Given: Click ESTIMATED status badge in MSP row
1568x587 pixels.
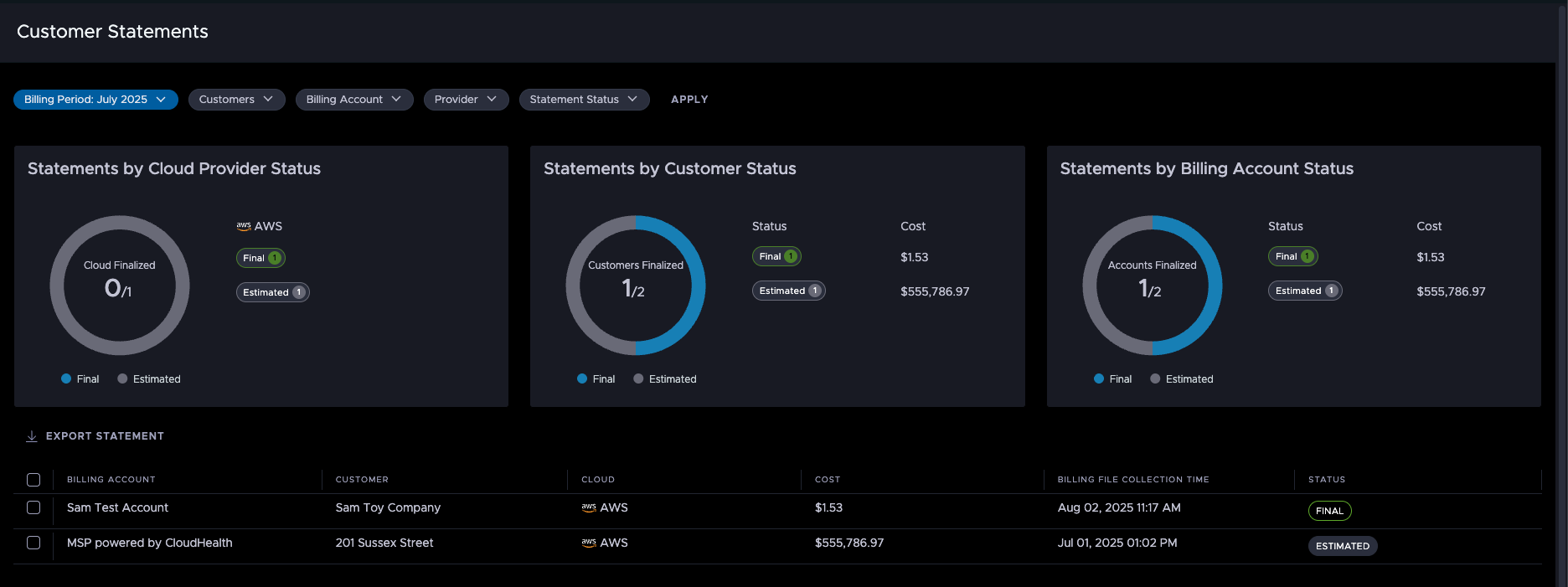Looking at the screenshot, I should pos(1343,546).
